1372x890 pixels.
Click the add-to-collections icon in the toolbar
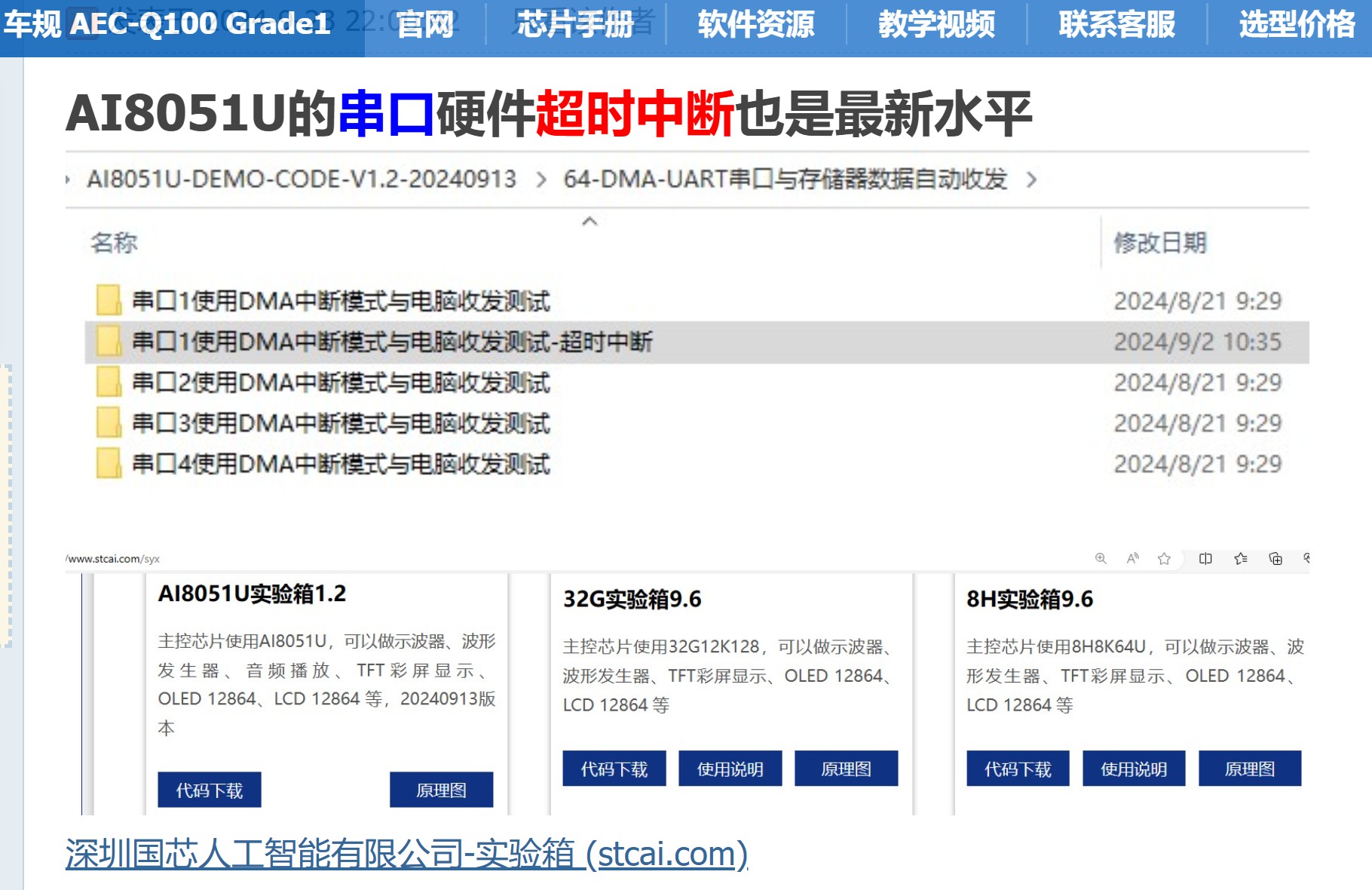point(1276,559)
